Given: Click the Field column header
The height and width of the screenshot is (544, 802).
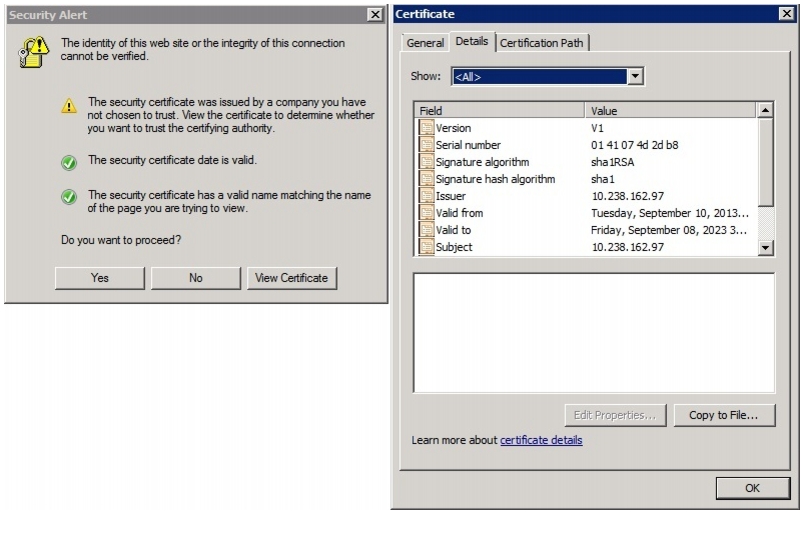Looking at the screenshot, I should point(500,110).
